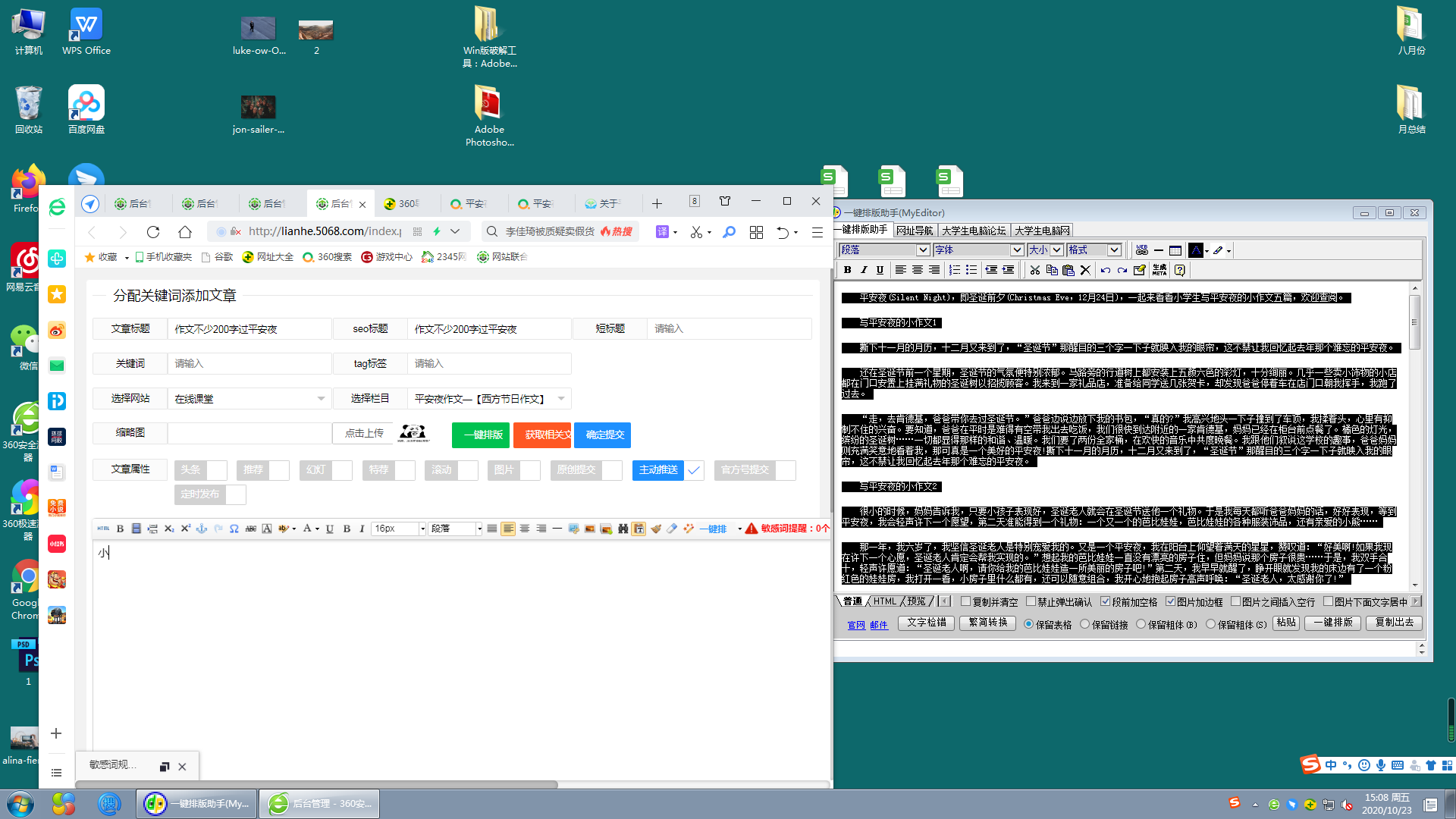Click the WEB hyperlink icon
This screenshot has height=819, width=1456.
(1141, 250)
